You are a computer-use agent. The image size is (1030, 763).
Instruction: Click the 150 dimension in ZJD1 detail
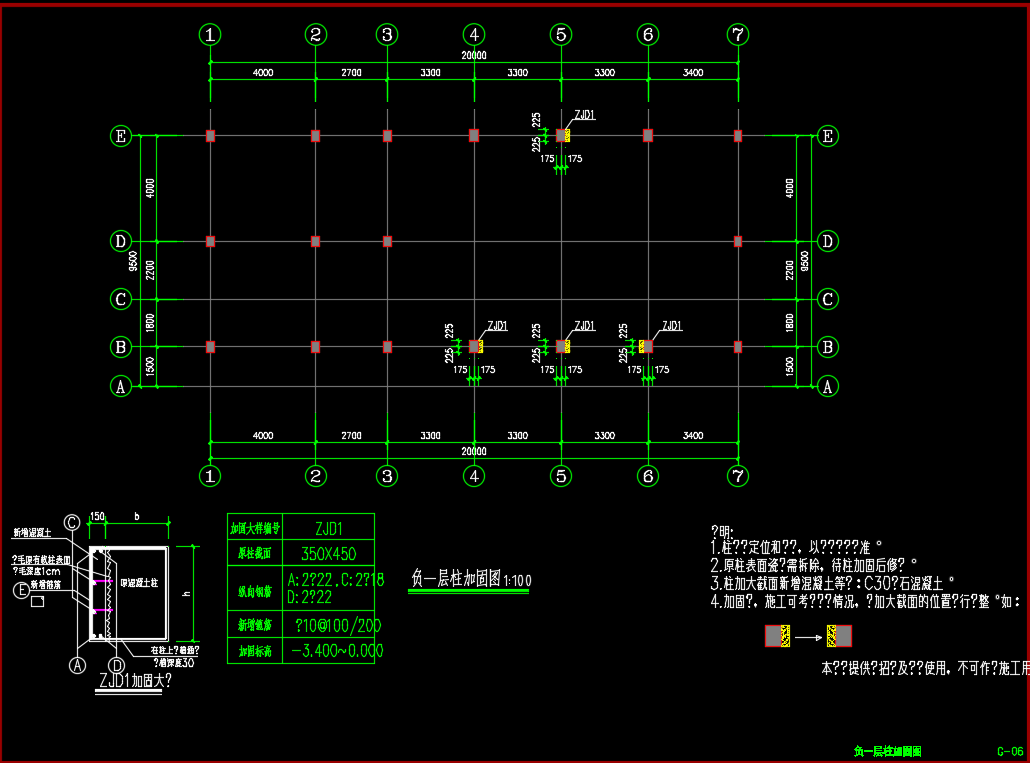coord(97,517)
